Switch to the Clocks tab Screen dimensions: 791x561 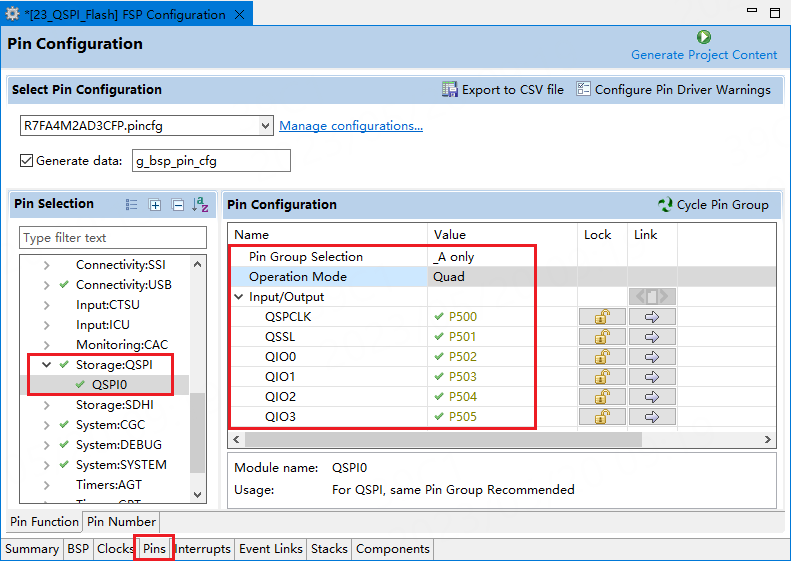click(115, 549)
